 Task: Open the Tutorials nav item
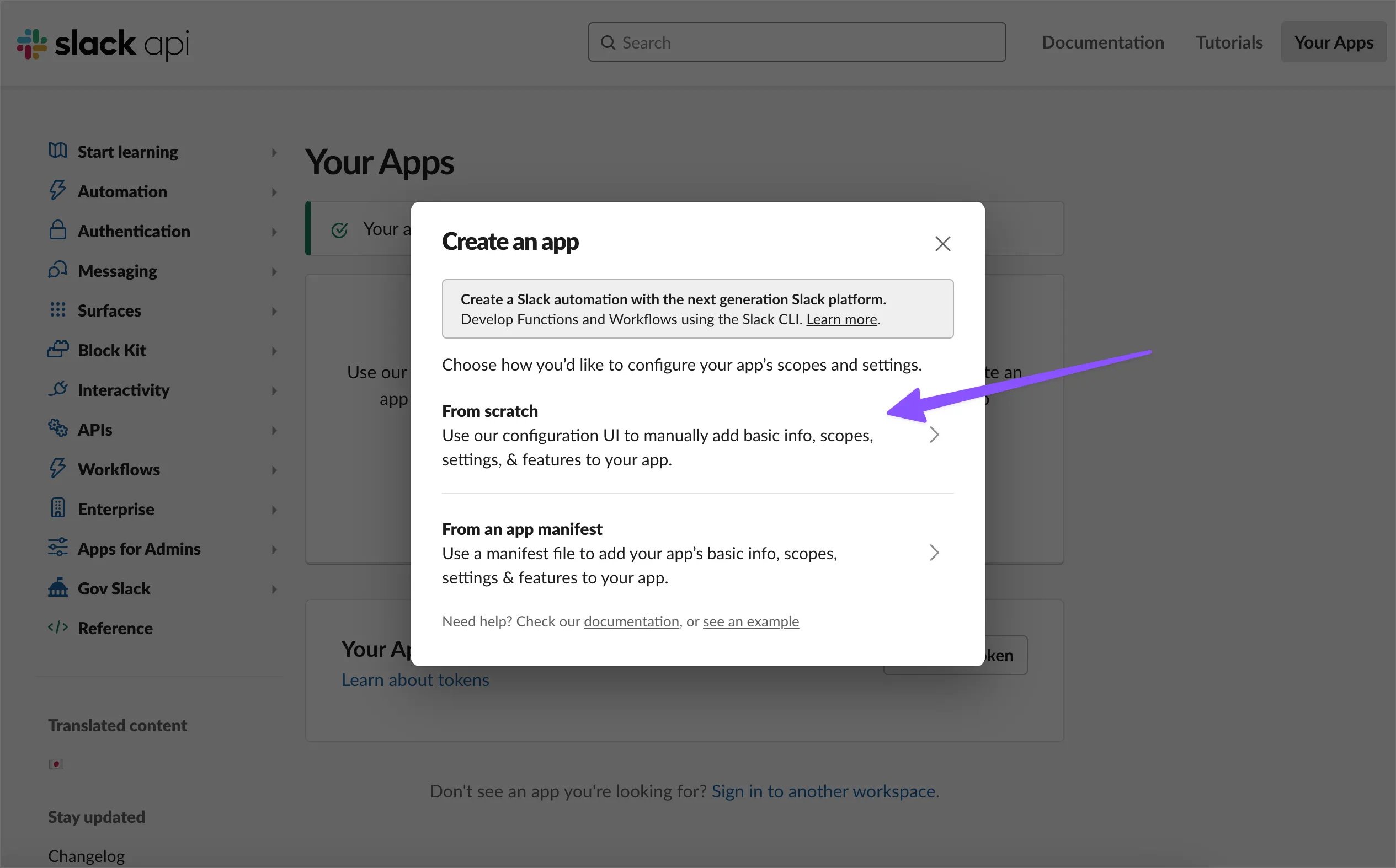(1229, 42)
